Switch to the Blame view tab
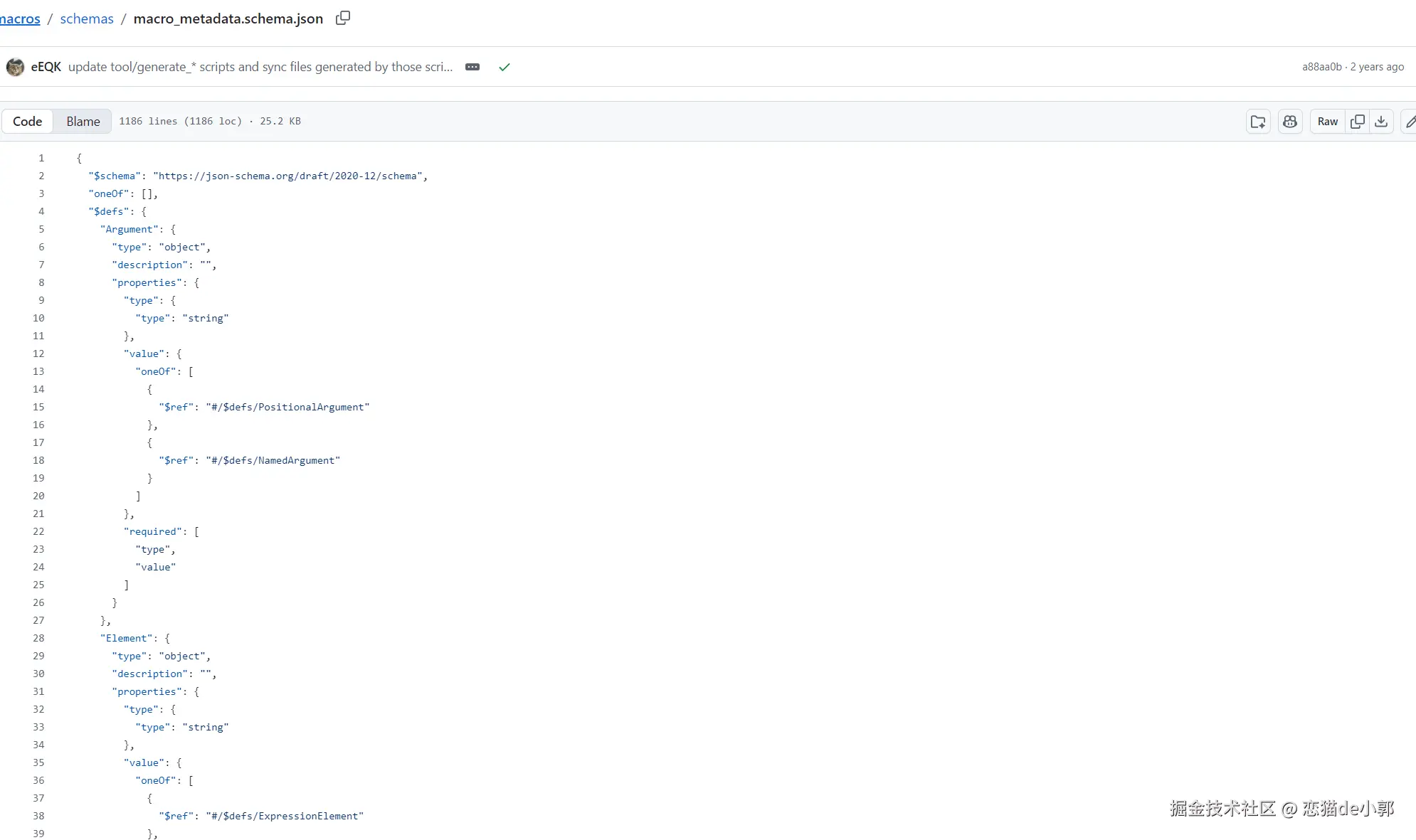Image resolution: width=1416 pixels, height=840 pixels. [83, 121]
